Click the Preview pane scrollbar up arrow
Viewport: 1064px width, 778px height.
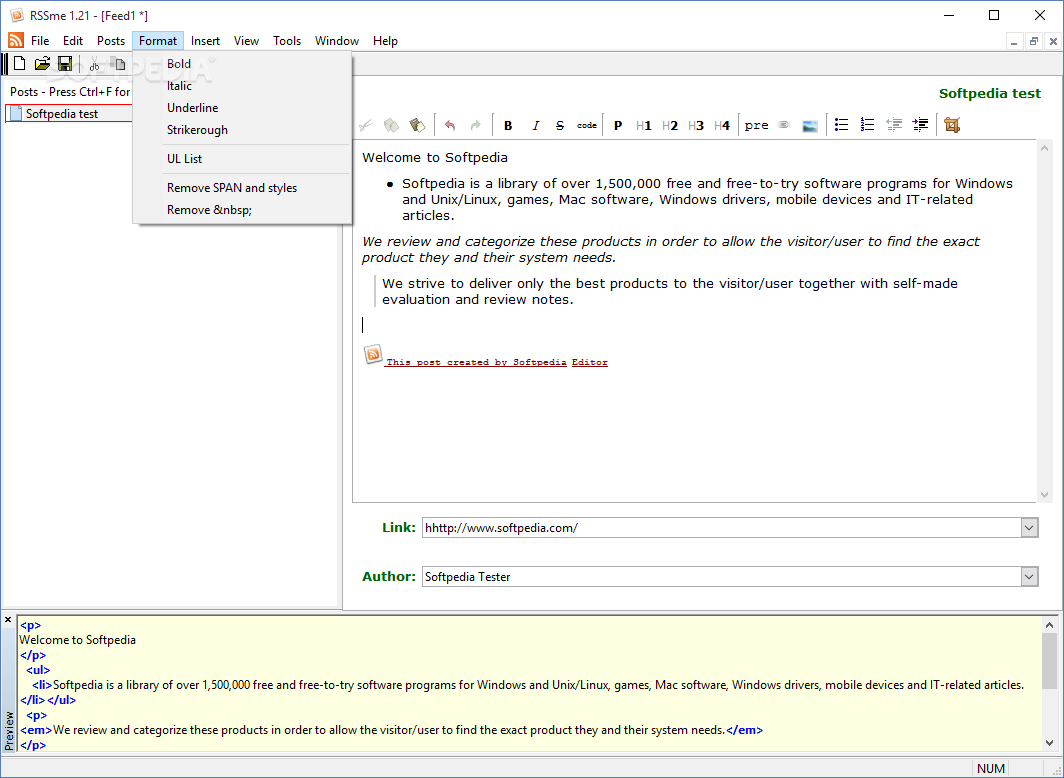1049,625
